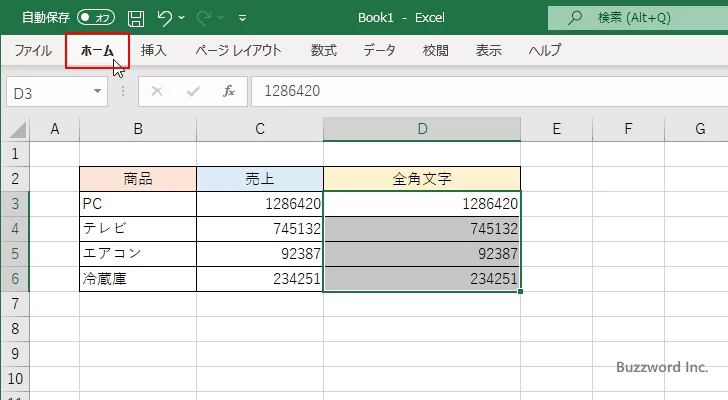Select column B header
Image resolution: width=728 pixels, height=400 pixels.
point(138,129)
